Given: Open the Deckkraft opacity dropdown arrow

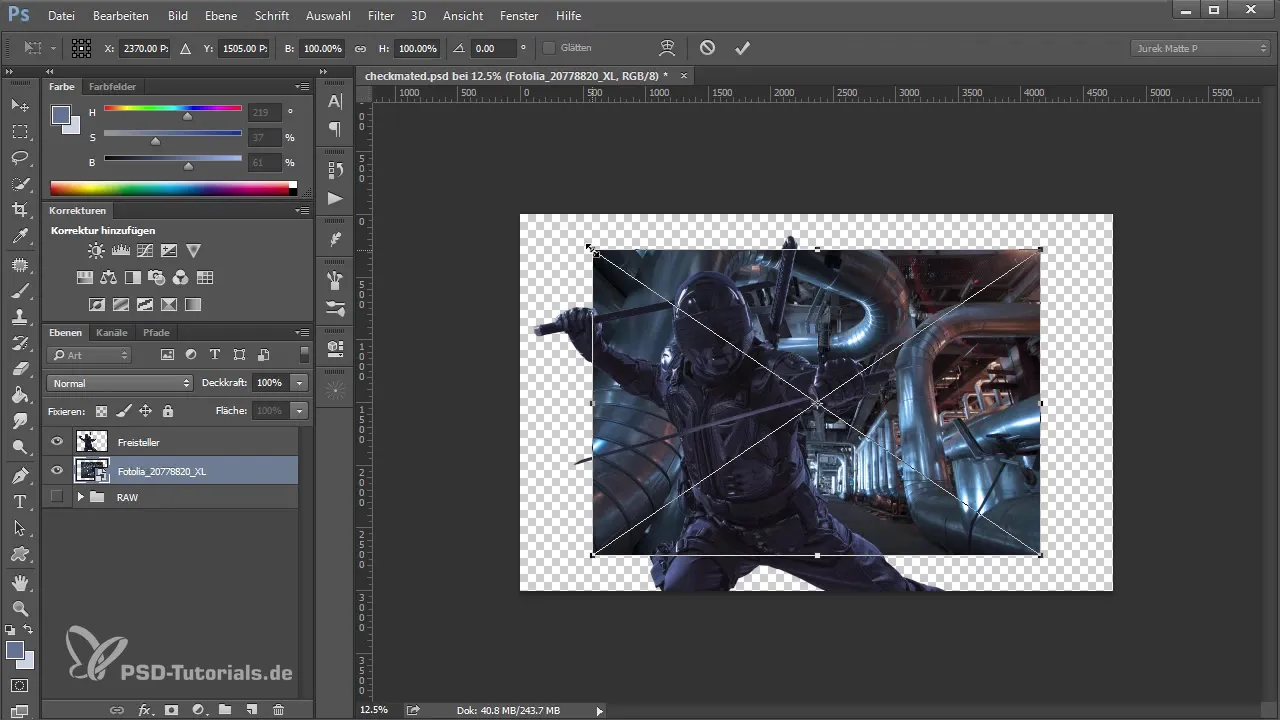Looking at the screenshot, I should (299, 383).
